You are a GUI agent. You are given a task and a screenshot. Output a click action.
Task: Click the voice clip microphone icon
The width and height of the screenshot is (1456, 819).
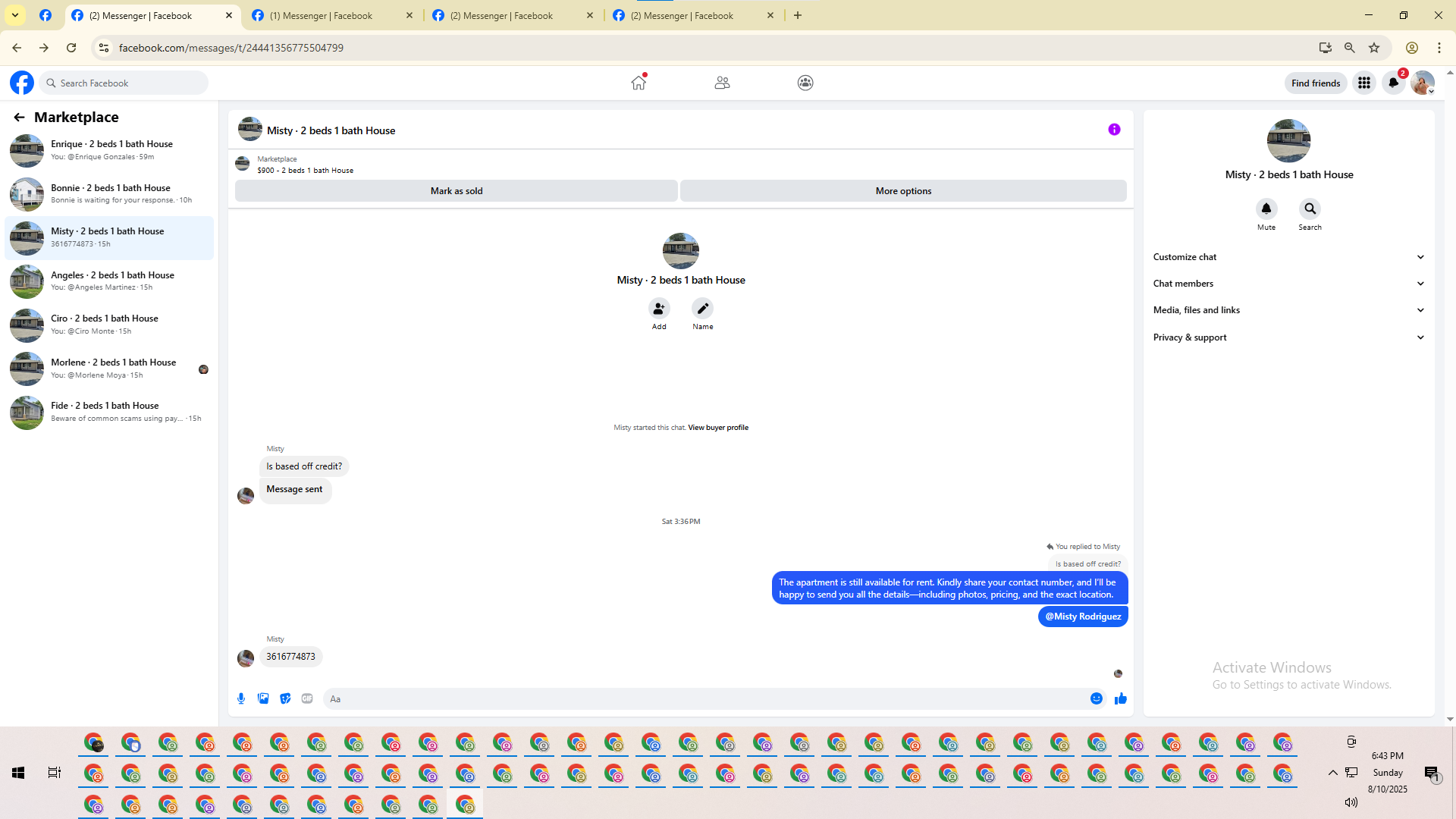click(x=241, y=698)
